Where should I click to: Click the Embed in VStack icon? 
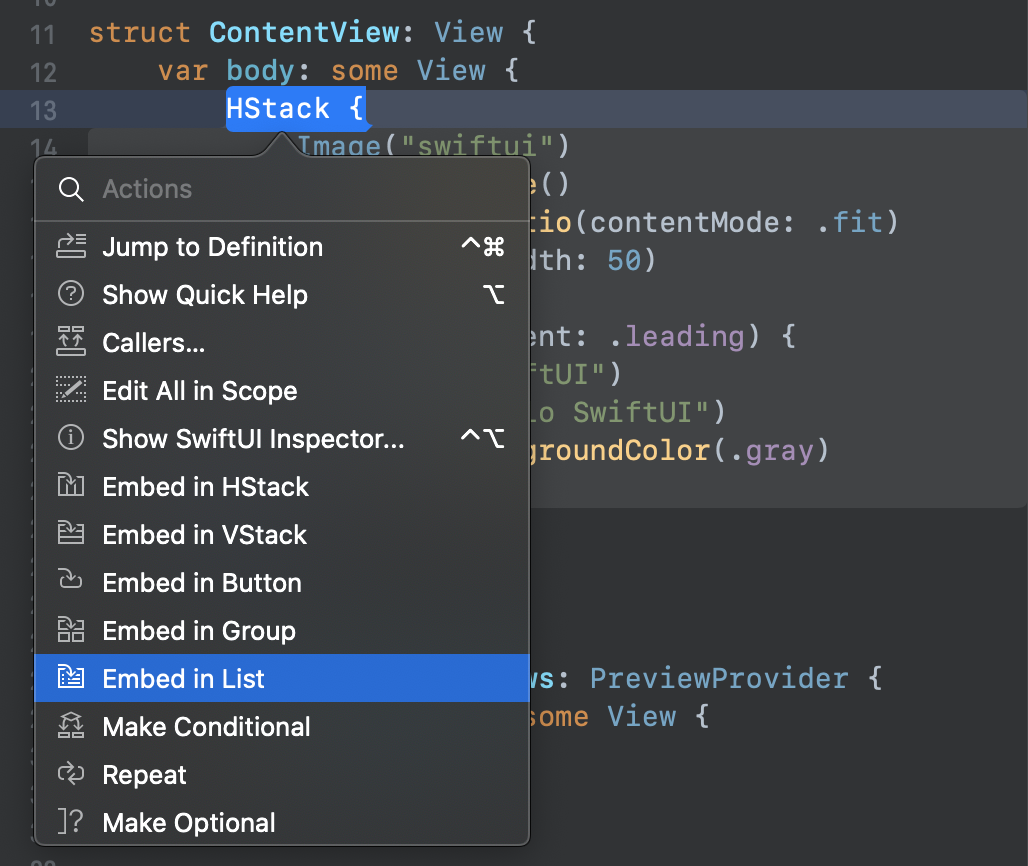tap(71, 535)
